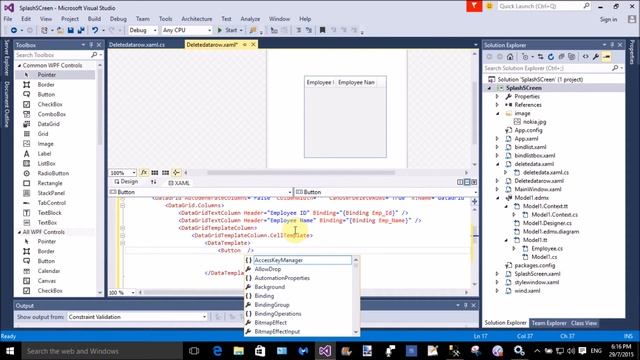Switch to the Class View tab
The width and height of the screenshot is (640, 360).
(x=584, y=323)
